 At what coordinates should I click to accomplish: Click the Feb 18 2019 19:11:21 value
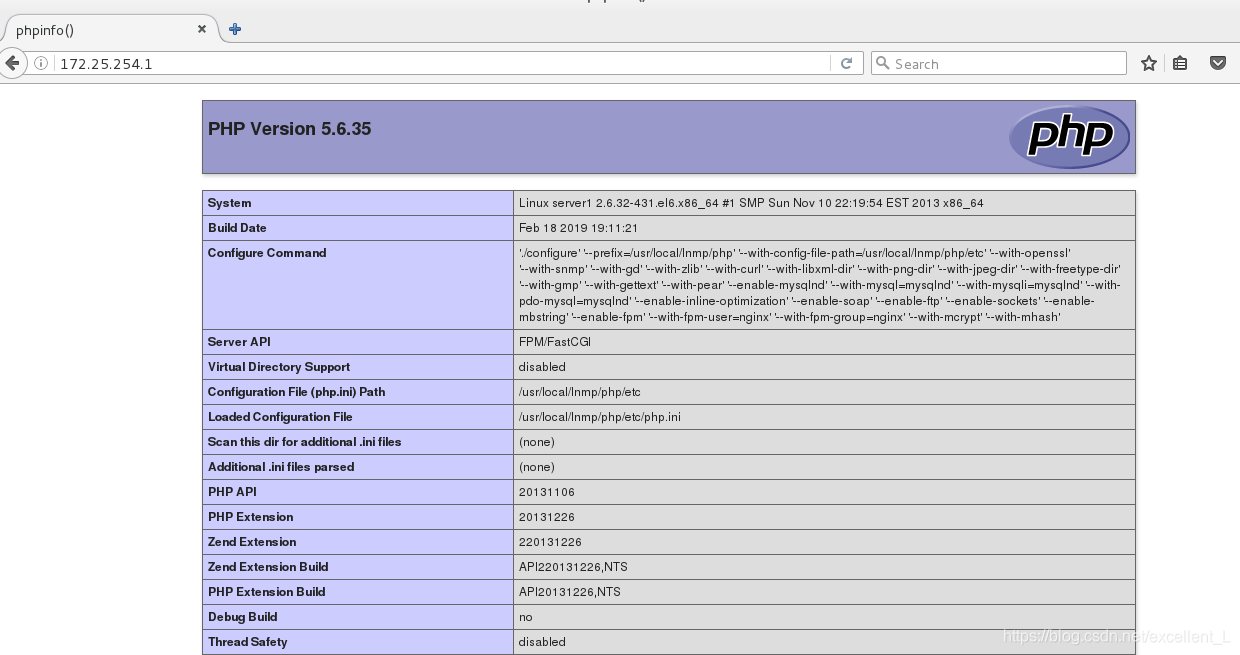click(578, 228)
